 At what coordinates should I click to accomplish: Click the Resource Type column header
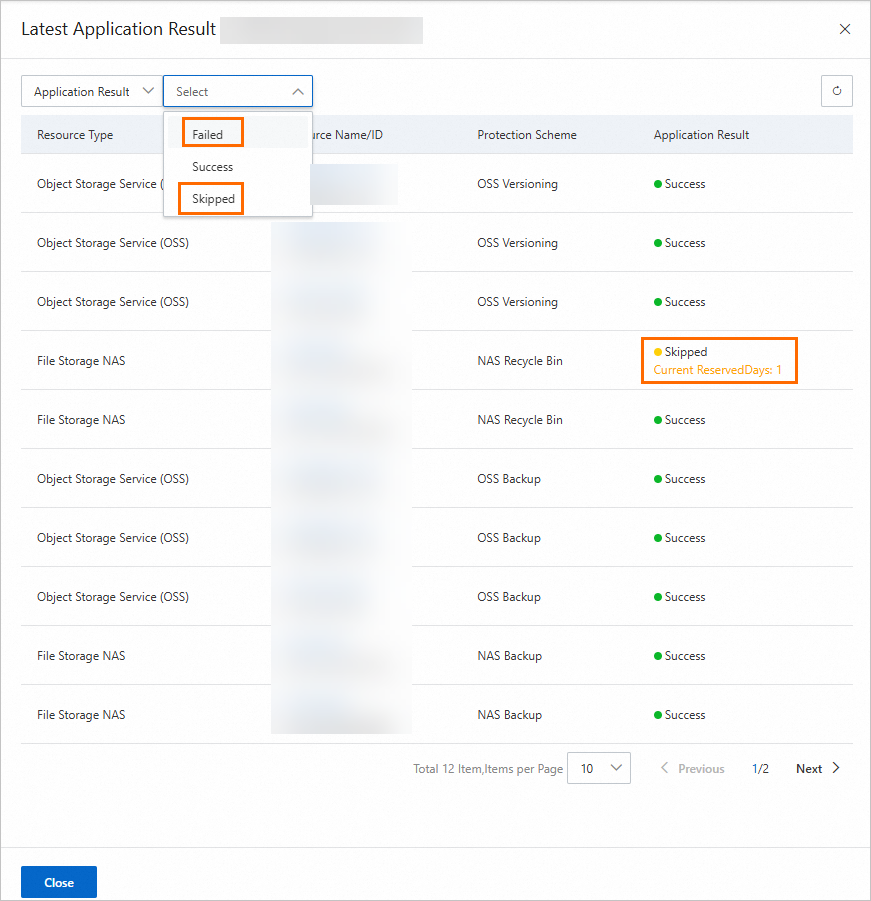point(75,134)
